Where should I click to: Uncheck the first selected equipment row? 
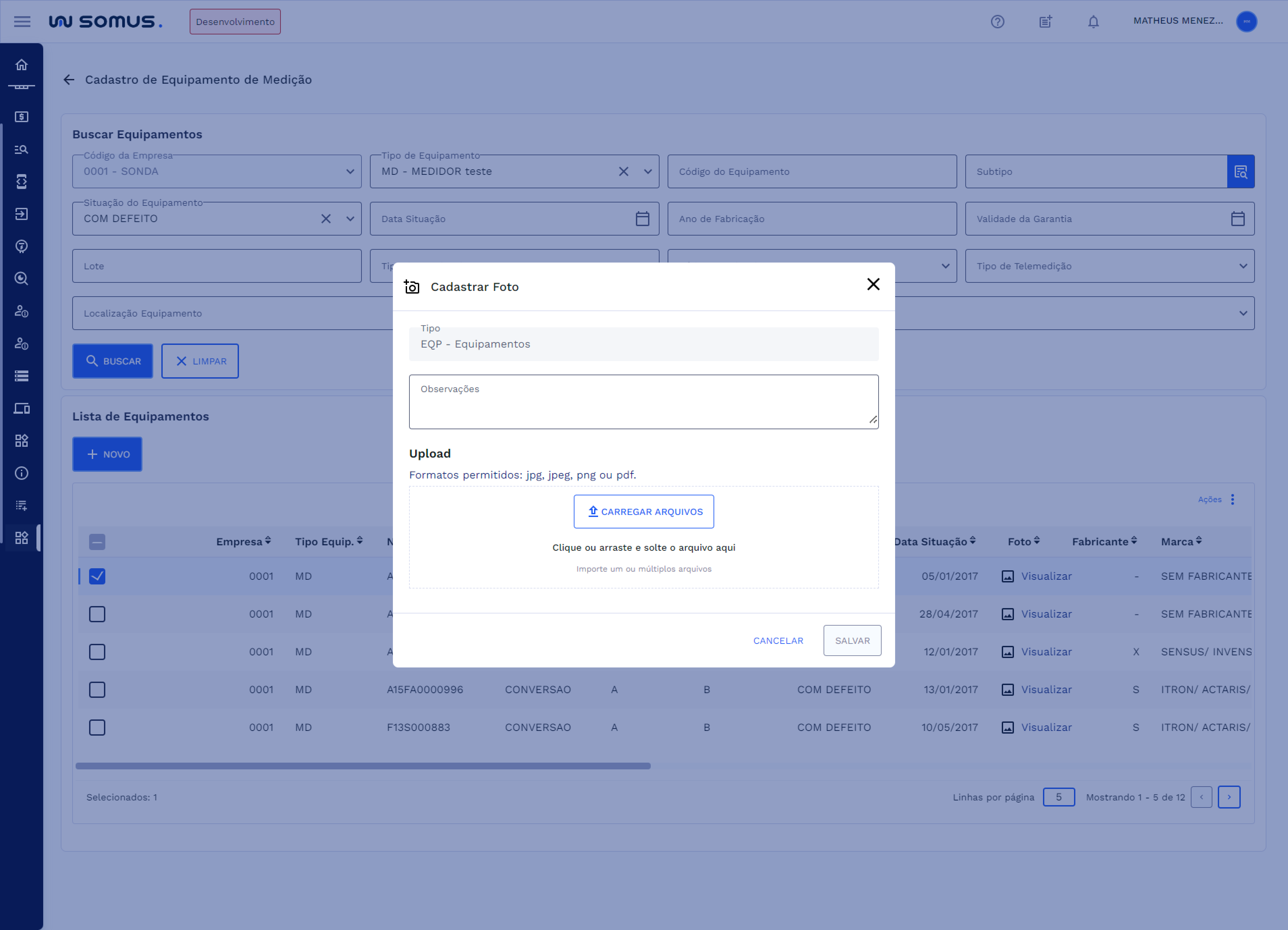pyautogui.click(x=97, y=576)
